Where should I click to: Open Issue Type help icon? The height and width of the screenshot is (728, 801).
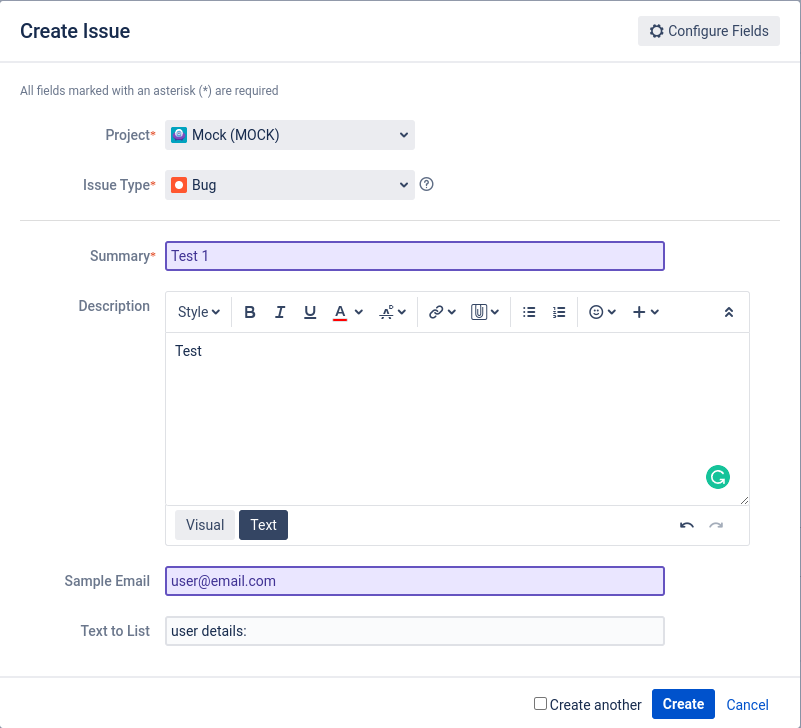point(426,184)
